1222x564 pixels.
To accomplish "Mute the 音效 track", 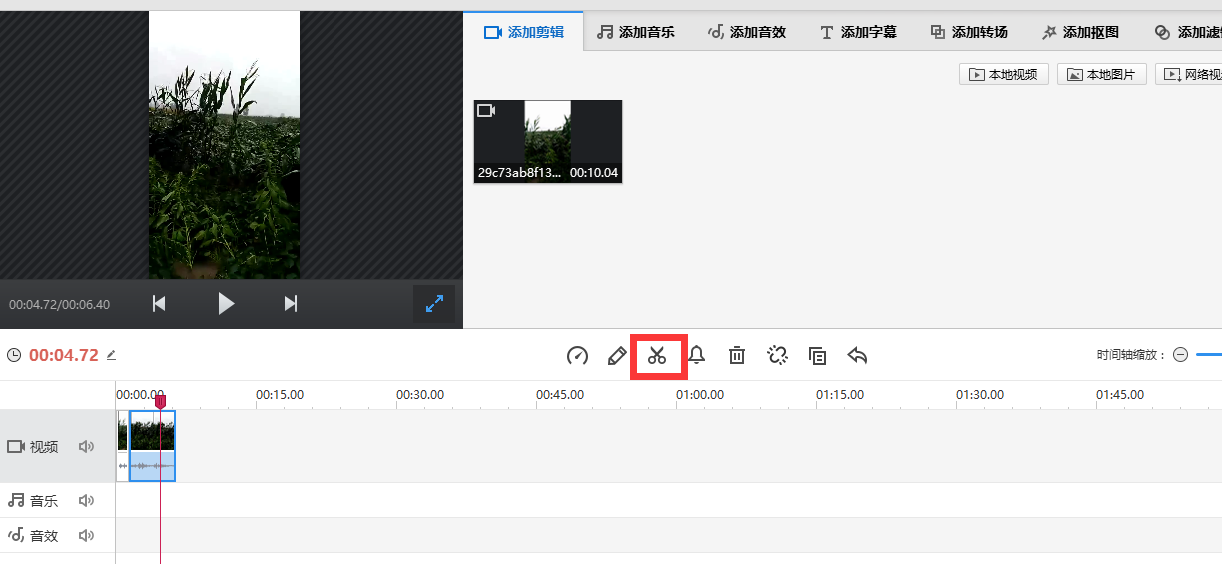I will [87, 536].
